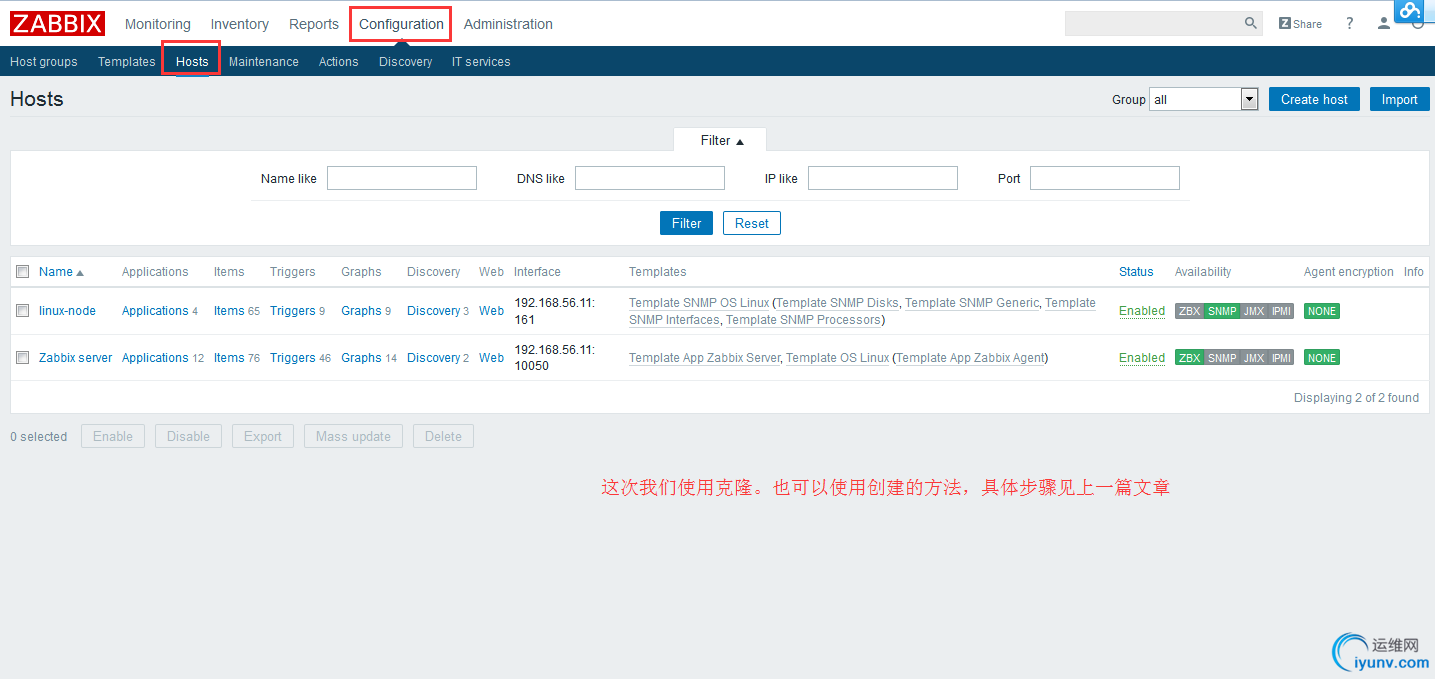Check the linux-node host checkbox
Viewport: 1435px width, 679px height.
tap(23, 311)
